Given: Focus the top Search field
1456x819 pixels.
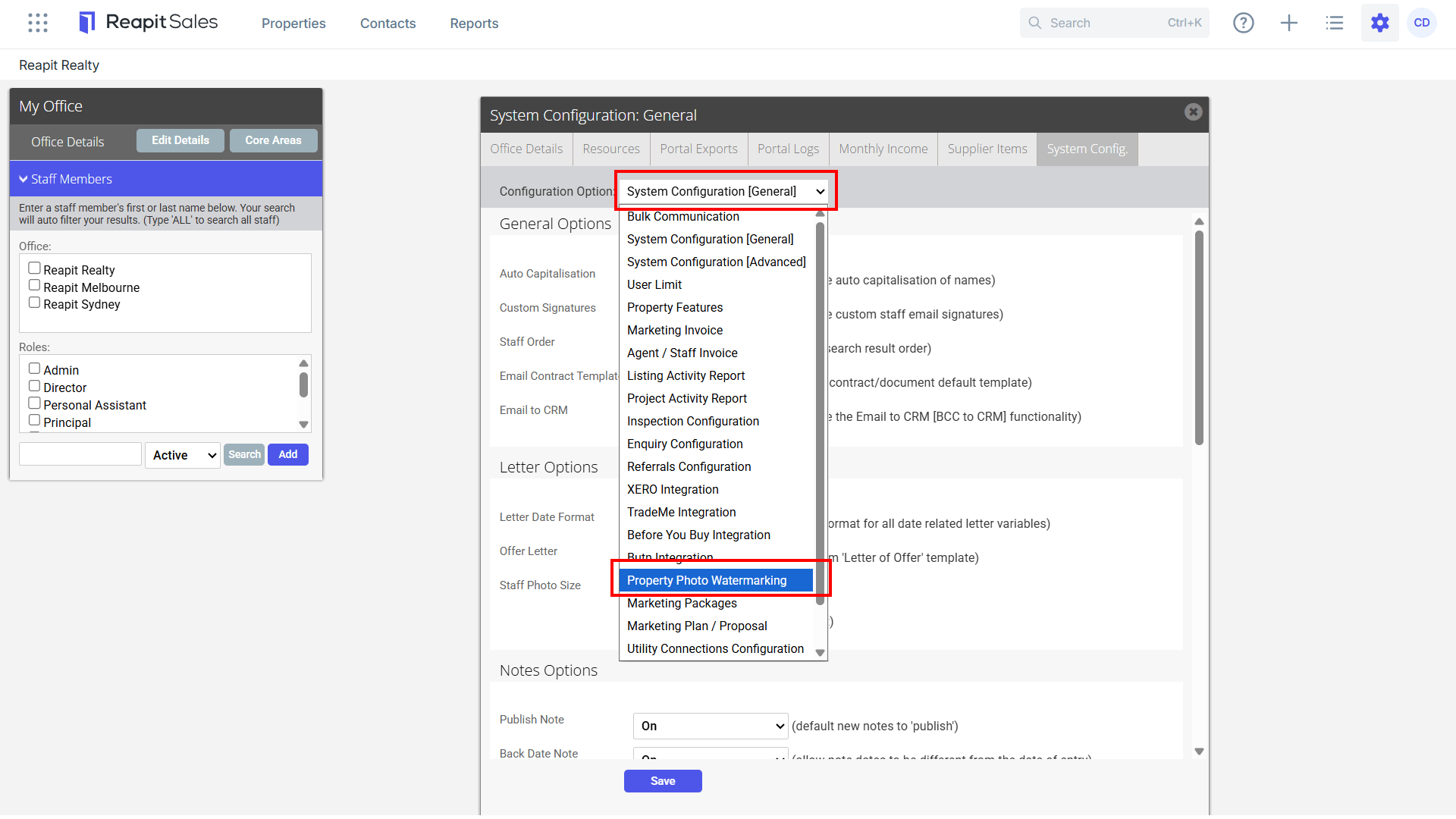Looking at the screenshot, I should pos(1115,23).
